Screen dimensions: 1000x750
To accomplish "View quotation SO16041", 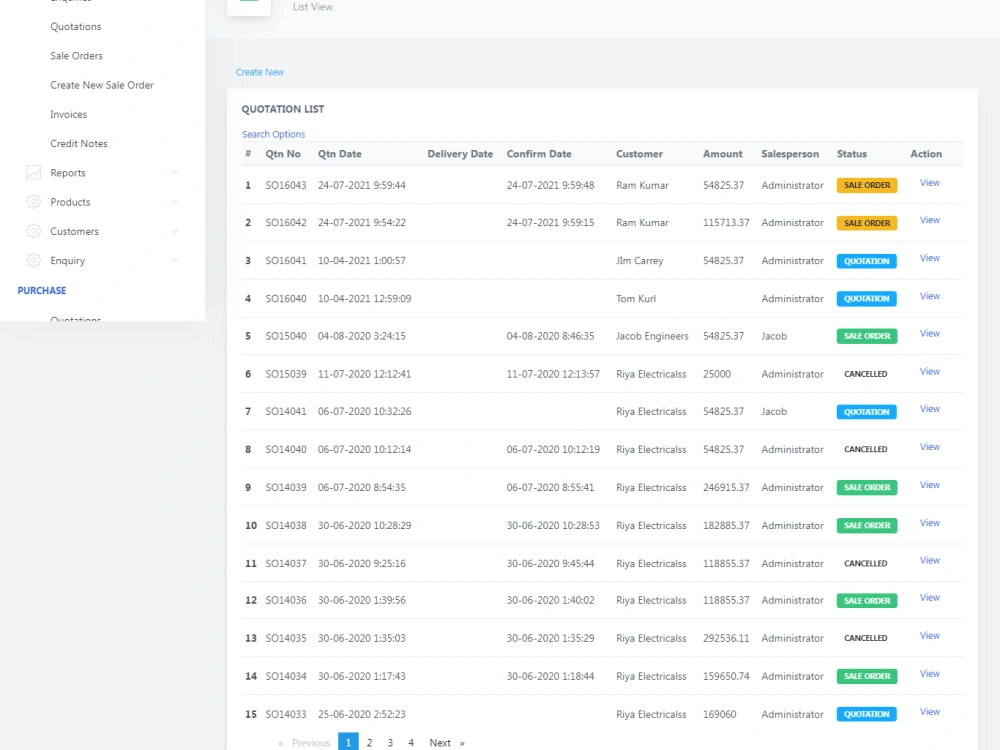I will (x=929, y=258).
